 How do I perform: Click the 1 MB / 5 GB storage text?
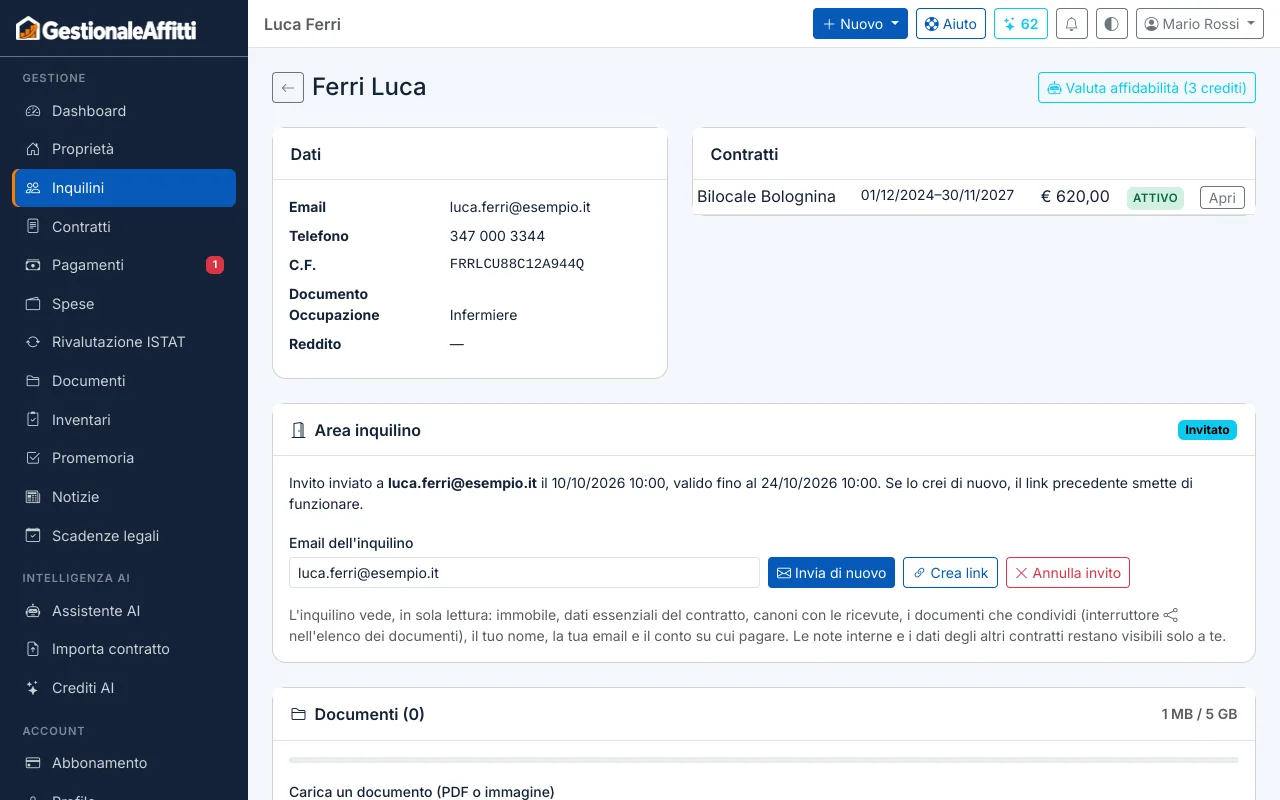[1199, 714]
